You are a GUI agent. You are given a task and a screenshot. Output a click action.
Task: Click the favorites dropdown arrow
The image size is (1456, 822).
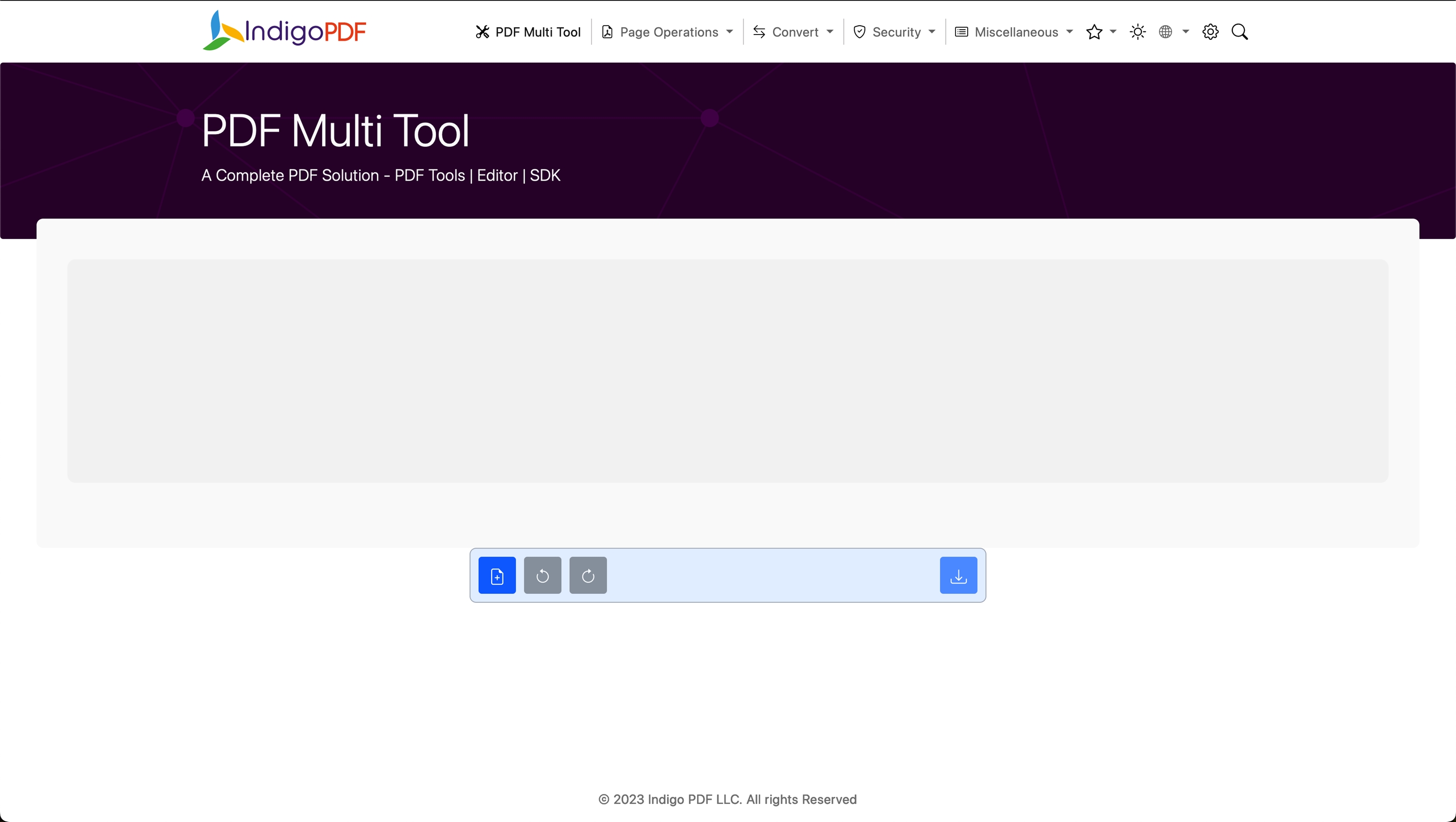pyautogui.click(x=1113, y=32)
